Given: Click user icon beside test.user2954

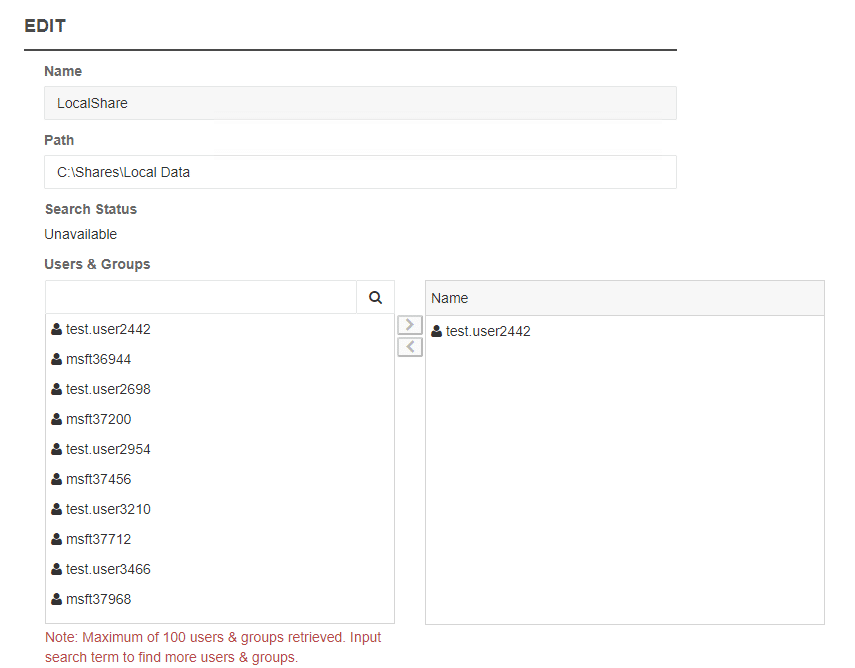Looking at the screenshot, I should click(x=57, y=449).
